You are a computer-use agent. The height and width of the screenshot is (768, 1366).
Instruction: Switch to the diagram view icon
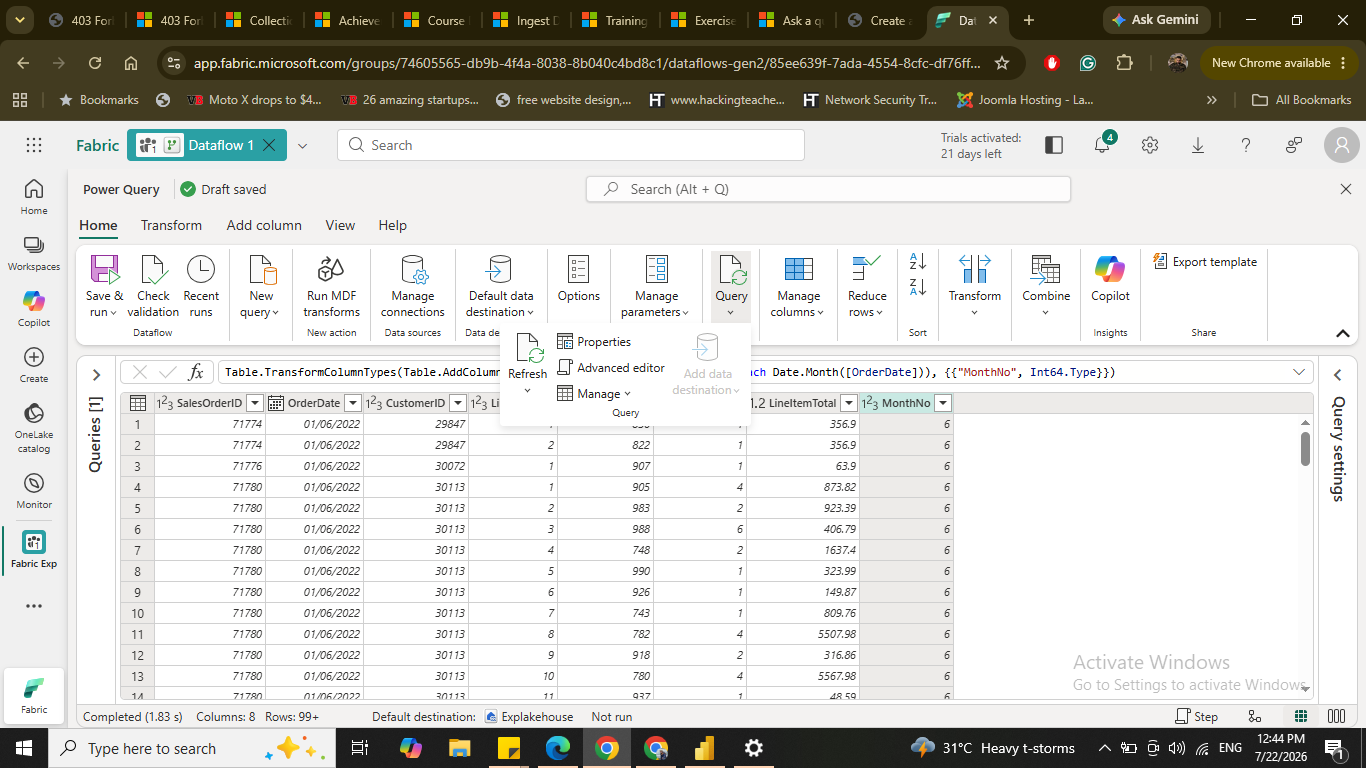click(1255, 716)
